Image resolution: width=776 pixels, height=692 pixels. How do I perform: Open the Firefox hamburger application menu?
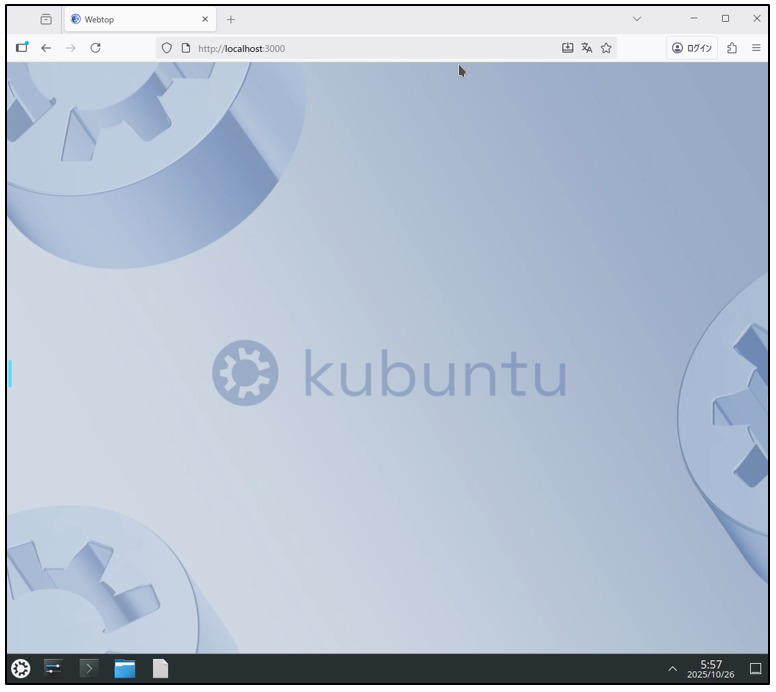click(756, 48)
